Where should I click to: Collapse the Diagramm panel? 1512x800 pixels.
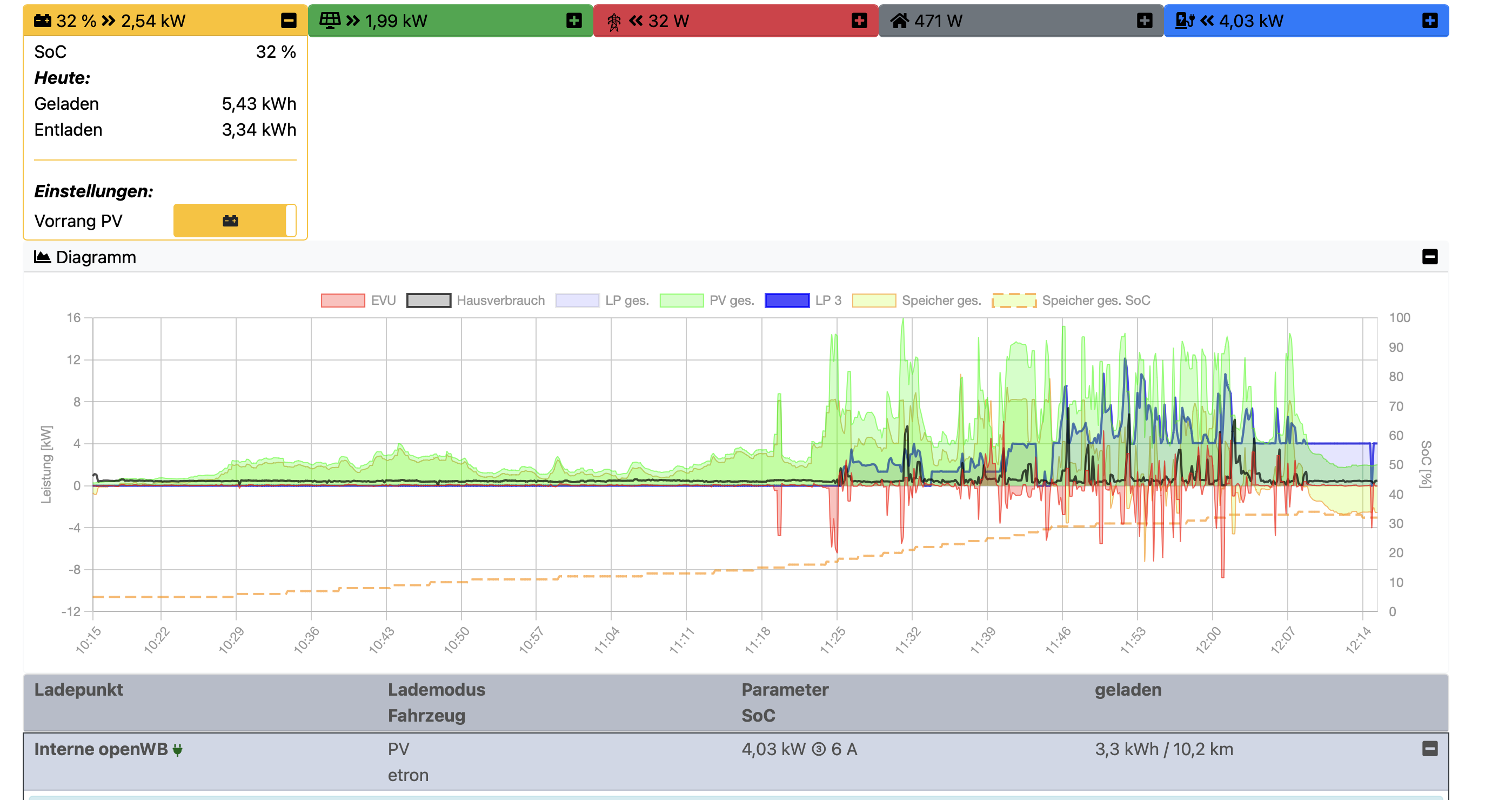pyautogui.click(x=1429, y=257)
